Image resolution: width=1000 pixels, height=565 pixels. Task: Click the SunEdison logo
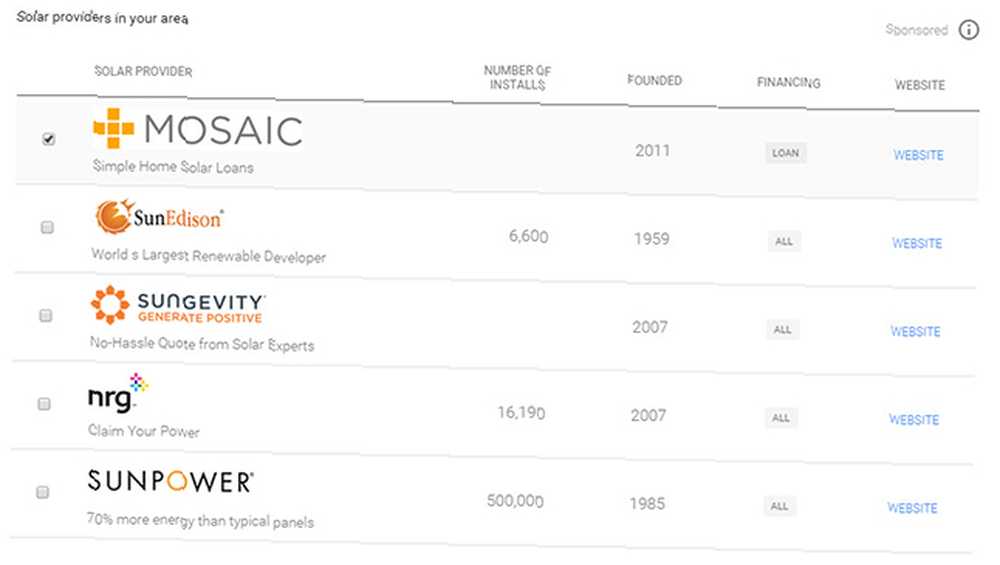point(159,216)
